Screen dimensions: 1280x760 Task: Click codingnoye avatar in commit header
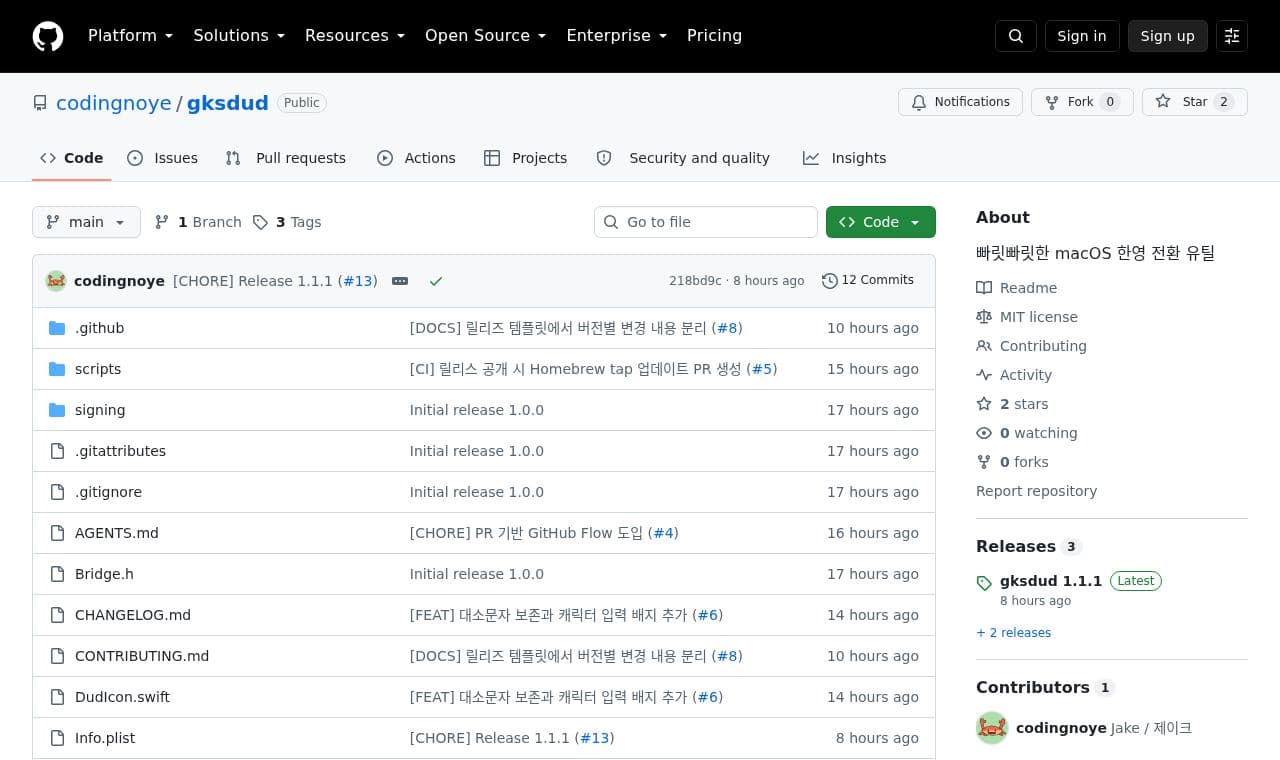click(x=56, y=281)
